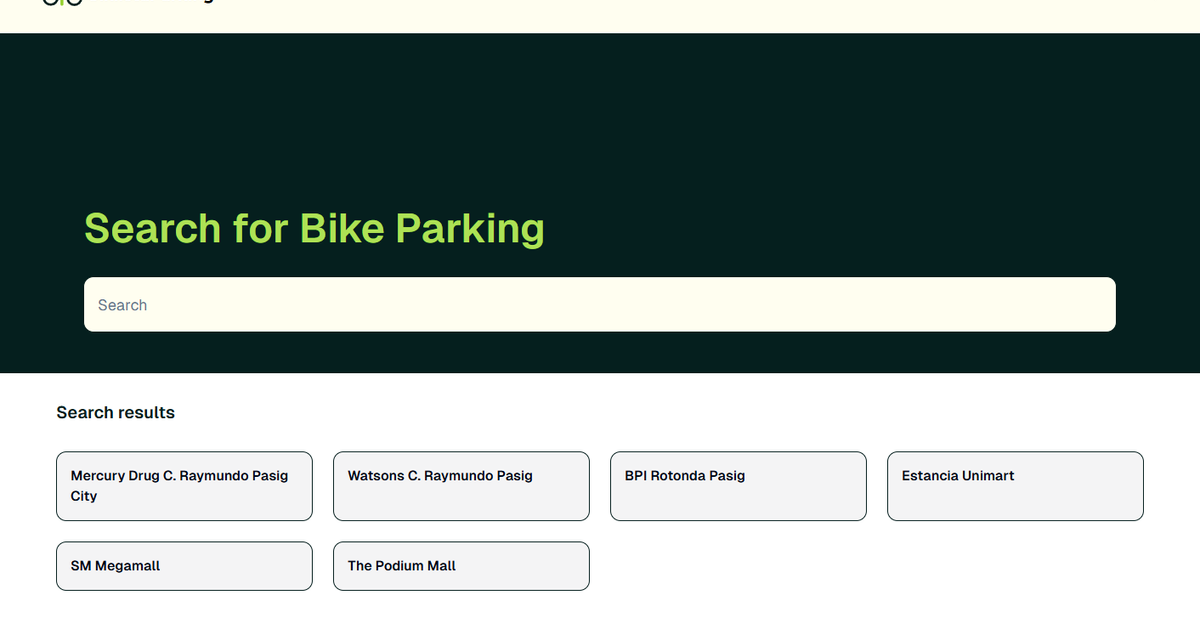The height and width of the screenshot is (630, 1200).
Task: Click the 'SM Megamall' label text
Action: pos(115,566)
